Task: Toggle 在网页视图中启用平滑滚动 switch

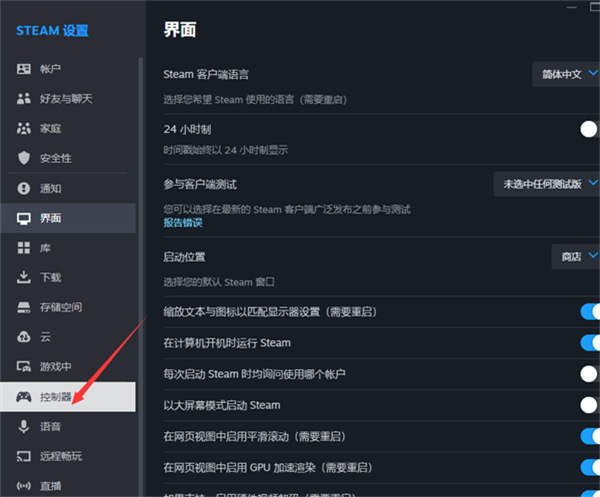Action: (x=590, y=436)
